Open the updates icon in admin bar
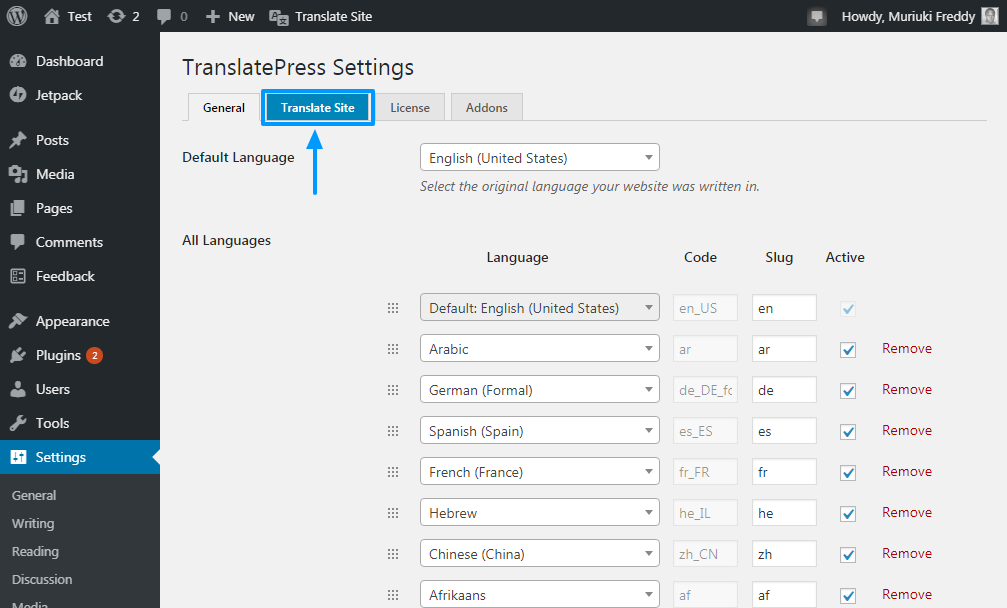This screenshot has width=1007, height=608. tap(116, 16)
